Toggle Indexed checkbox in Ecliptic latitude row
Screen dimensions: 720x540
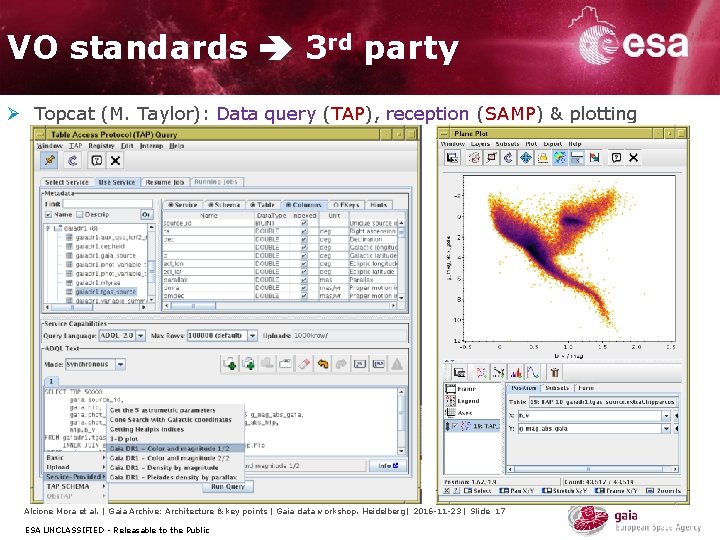[x=304, y=271]
